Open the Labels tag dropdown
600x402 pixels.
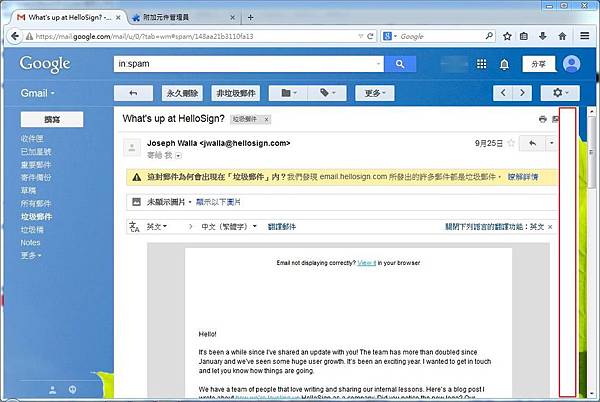pos(328,93)
